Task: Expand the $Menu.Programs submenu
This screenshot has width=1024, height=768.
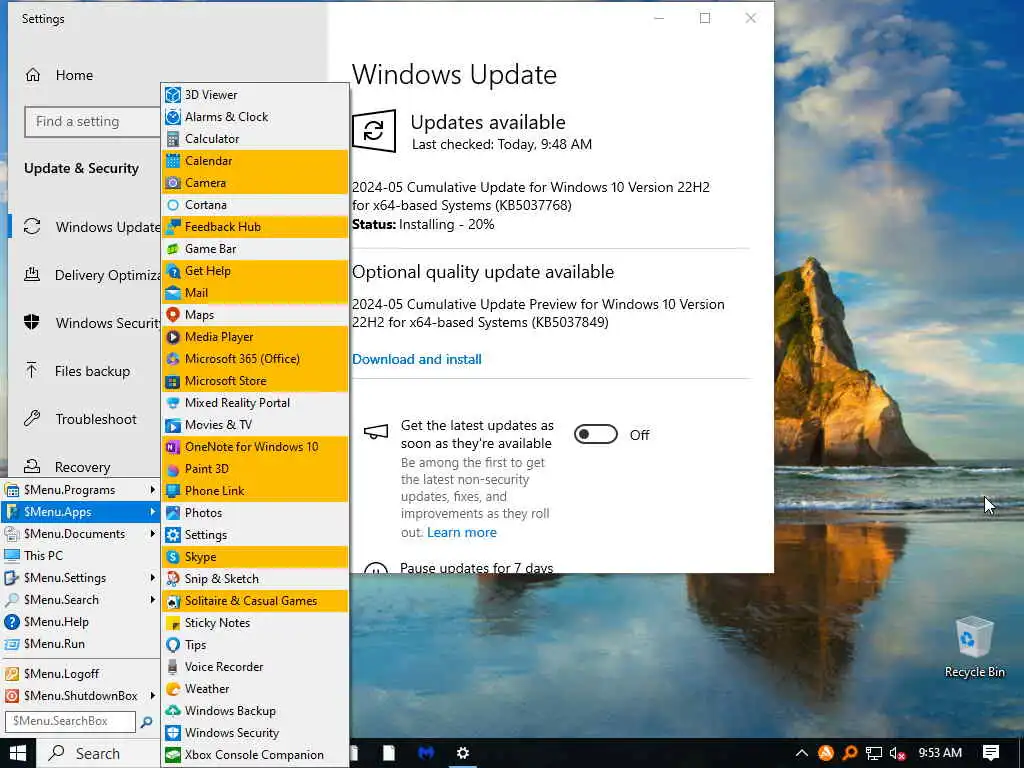Action: (x=80, y=490)
